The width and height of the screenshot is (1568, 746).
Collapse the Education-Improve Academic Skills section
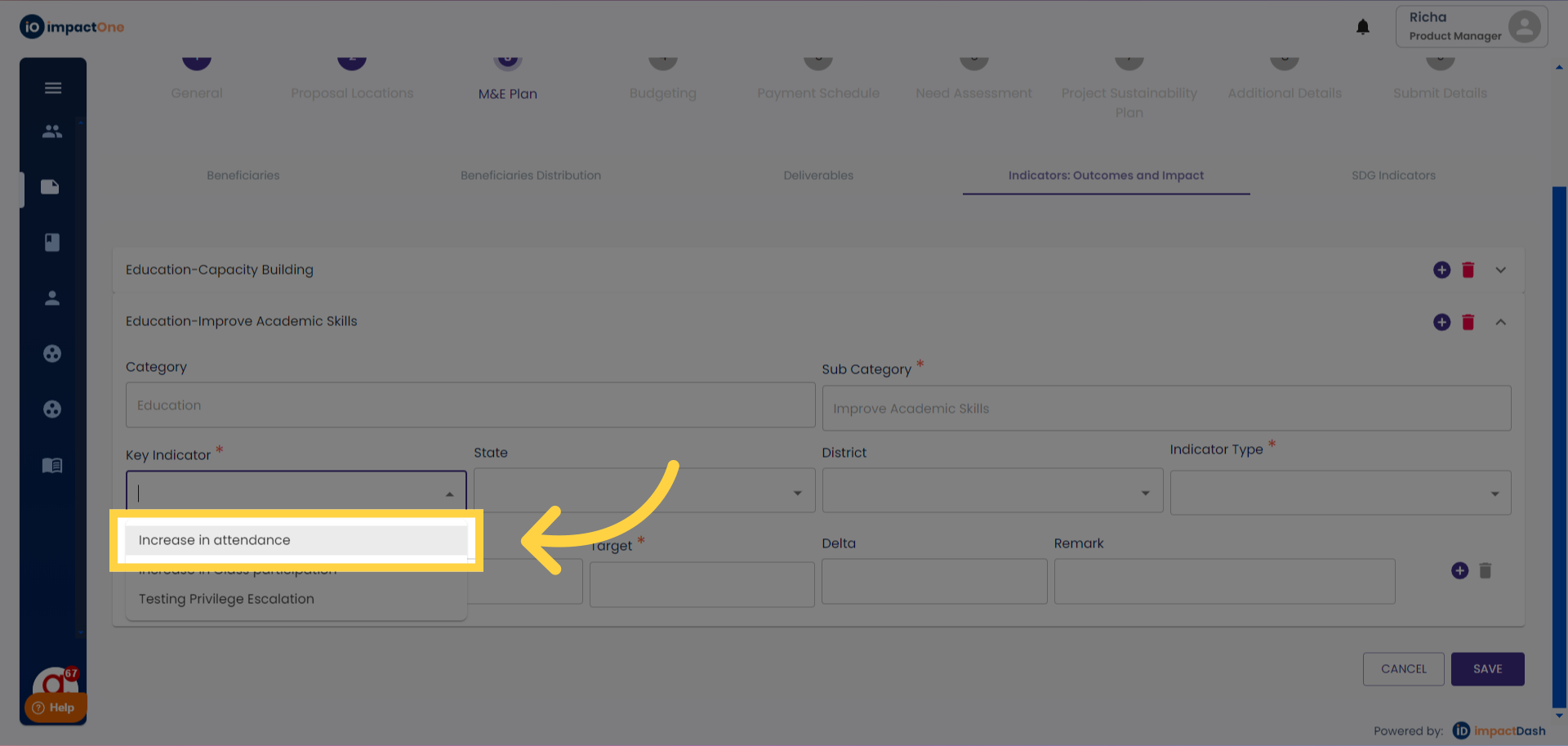(1500, 322)
